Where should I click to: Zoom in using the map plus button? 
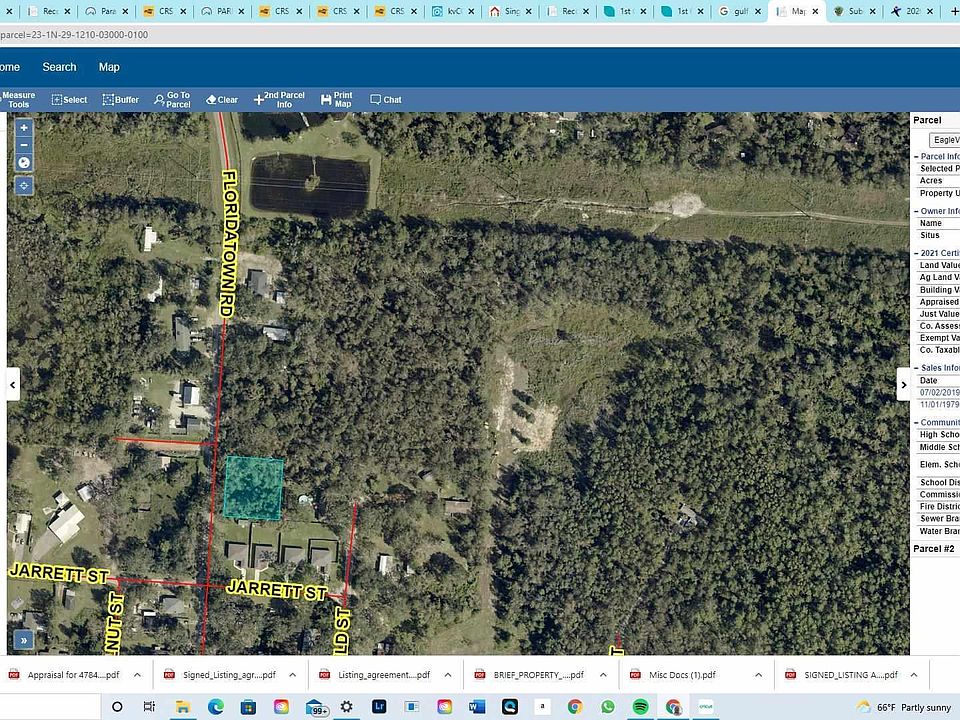coord(24,128)
